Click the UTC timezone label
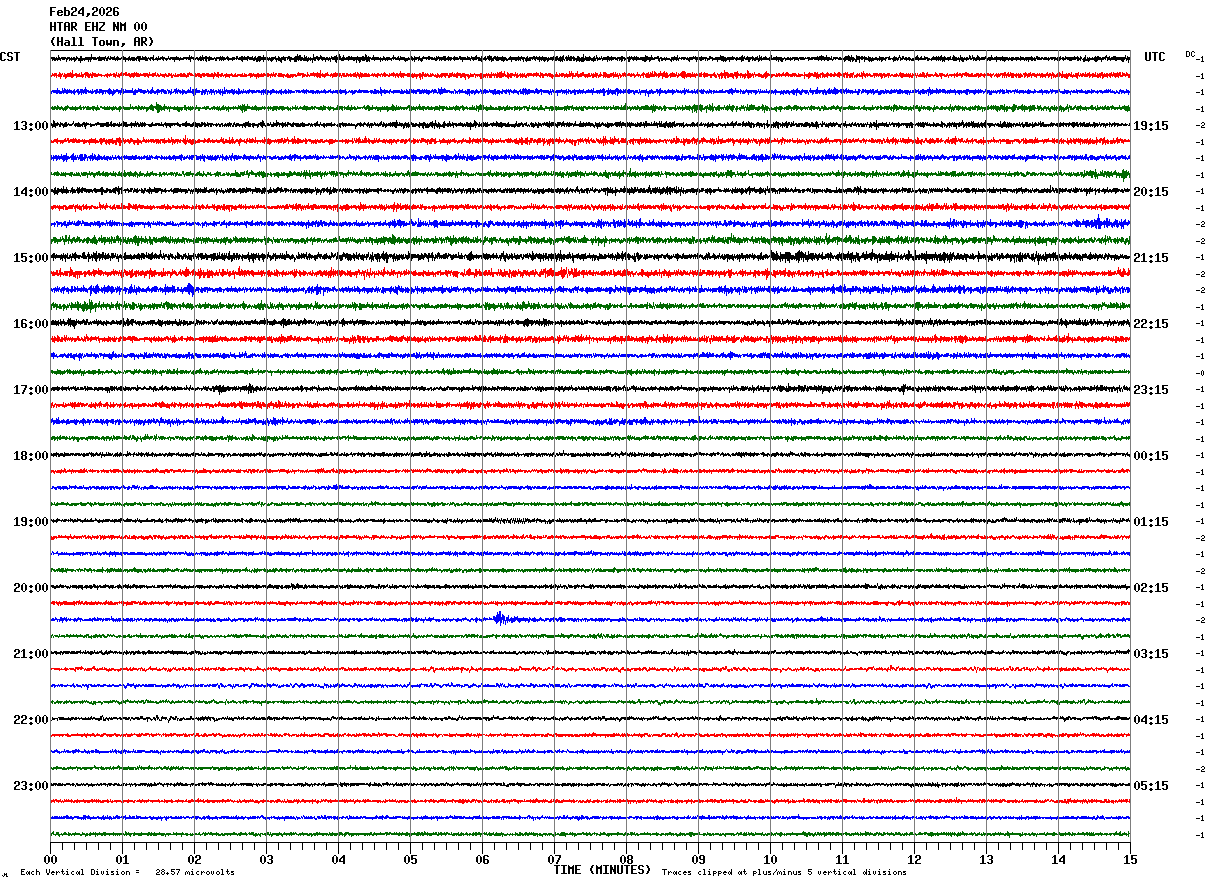Viewport: 1210px width, 886px height. point(1155,57)
